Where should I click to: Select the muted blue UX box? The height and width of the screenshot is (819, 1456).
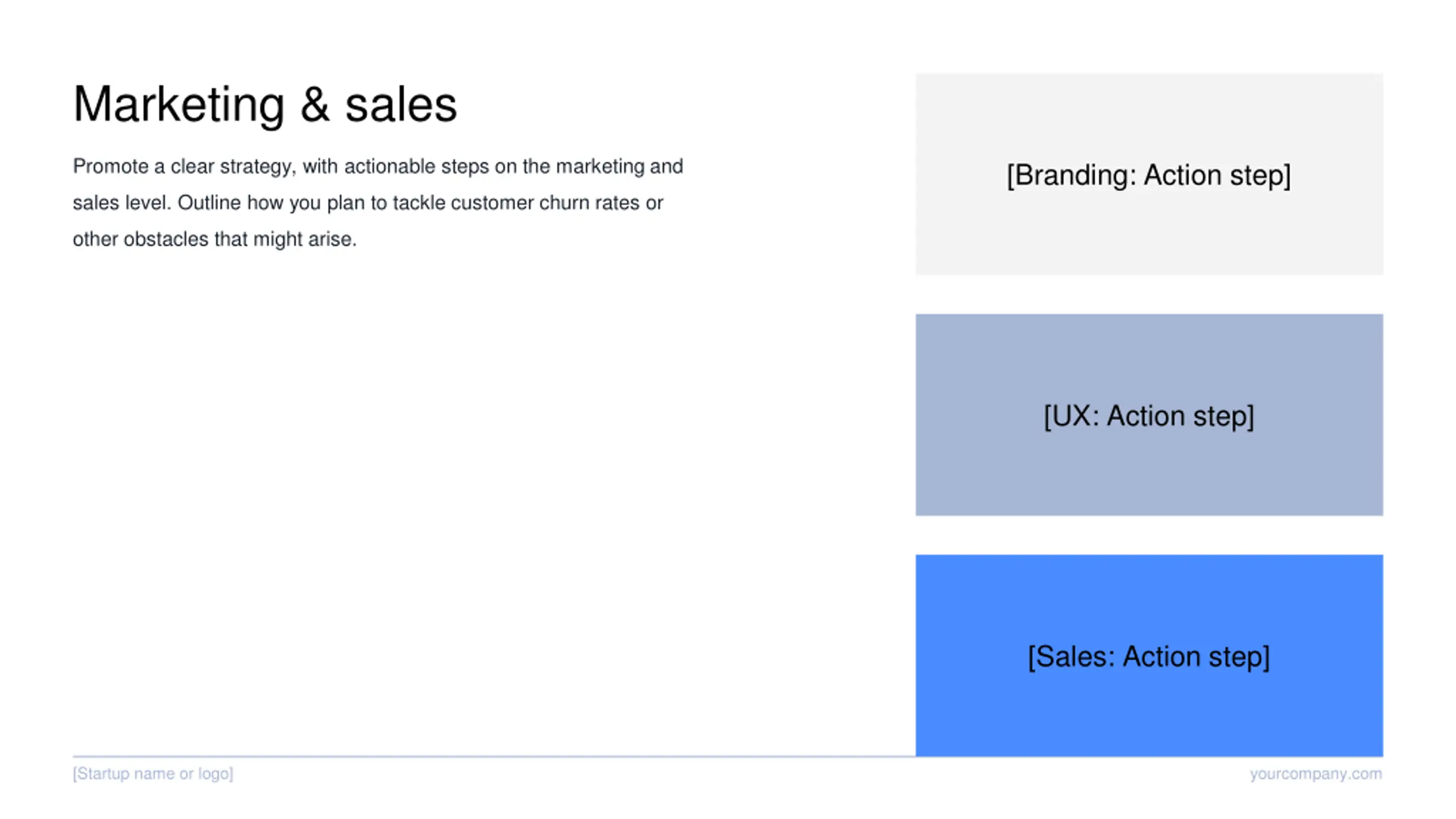pos(1149,415)
